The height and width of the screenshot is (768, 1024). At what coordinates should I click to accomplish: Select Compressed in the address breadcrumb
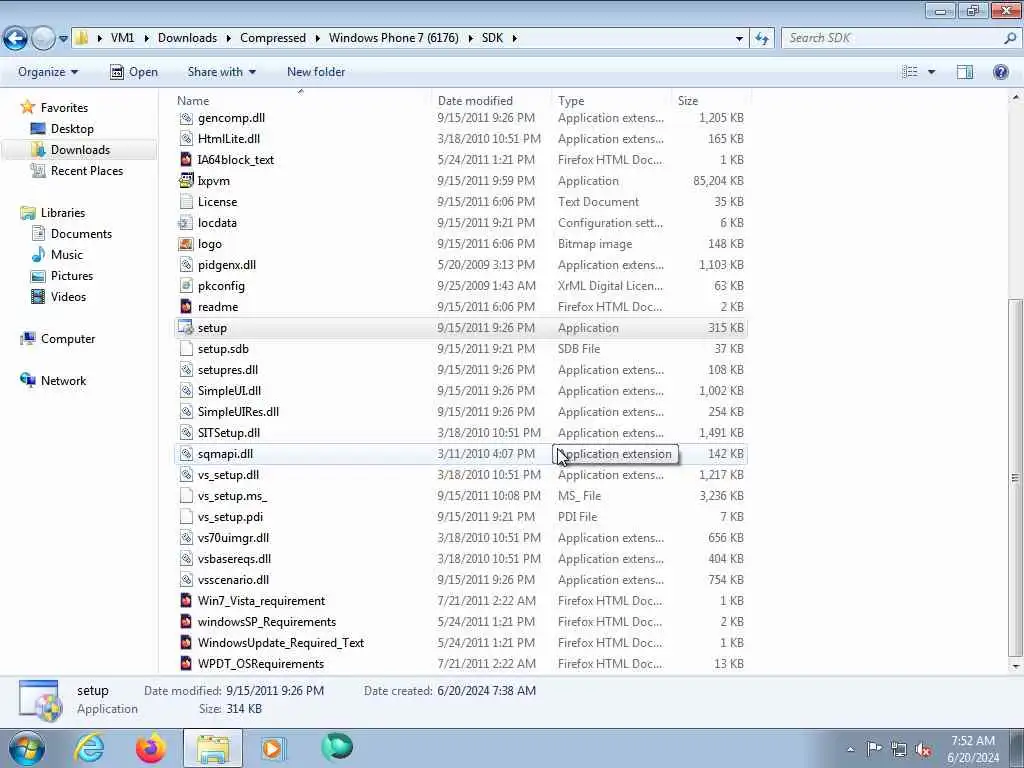coord(273,38)
